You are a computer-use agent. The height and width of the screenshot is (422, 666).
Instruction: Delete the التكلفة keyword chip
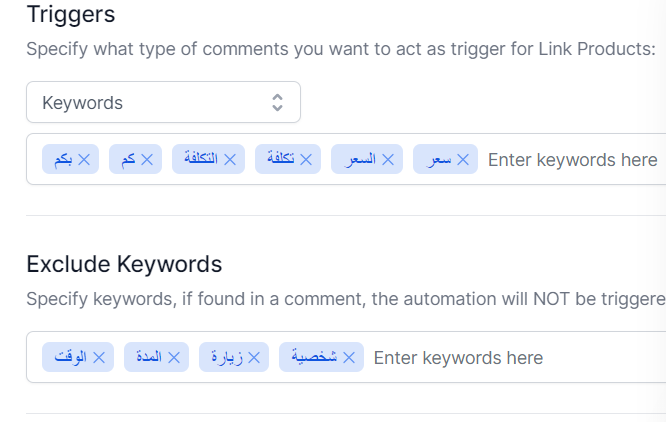230,160
